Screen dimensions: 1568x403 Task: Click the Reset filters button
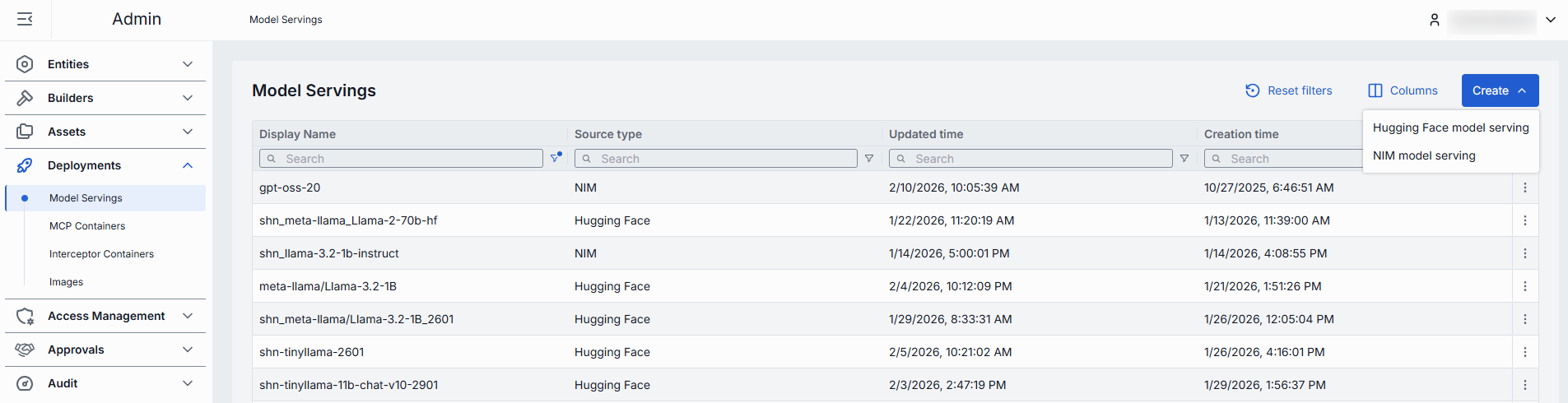(1288, 90)
